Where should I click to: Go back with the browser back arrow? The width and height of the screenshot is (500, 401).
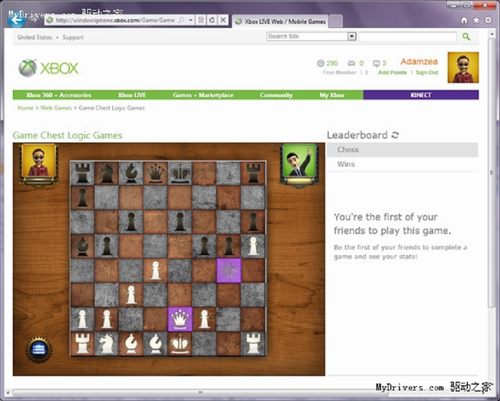point(17,20)
